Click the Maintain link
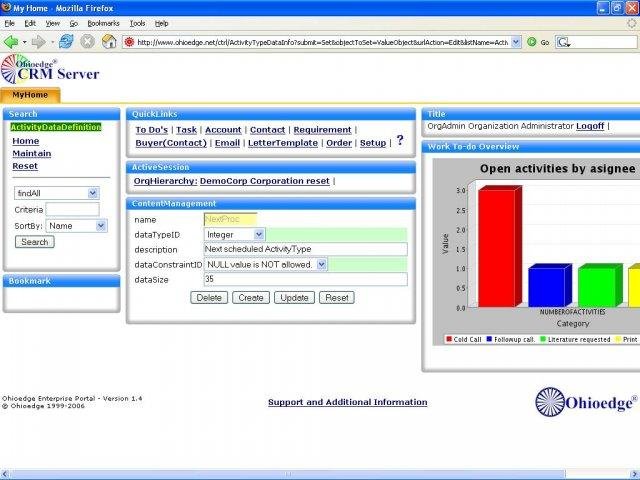Image resolution: width=640 pixels, height=480 pixels. [x=31, y=153]
